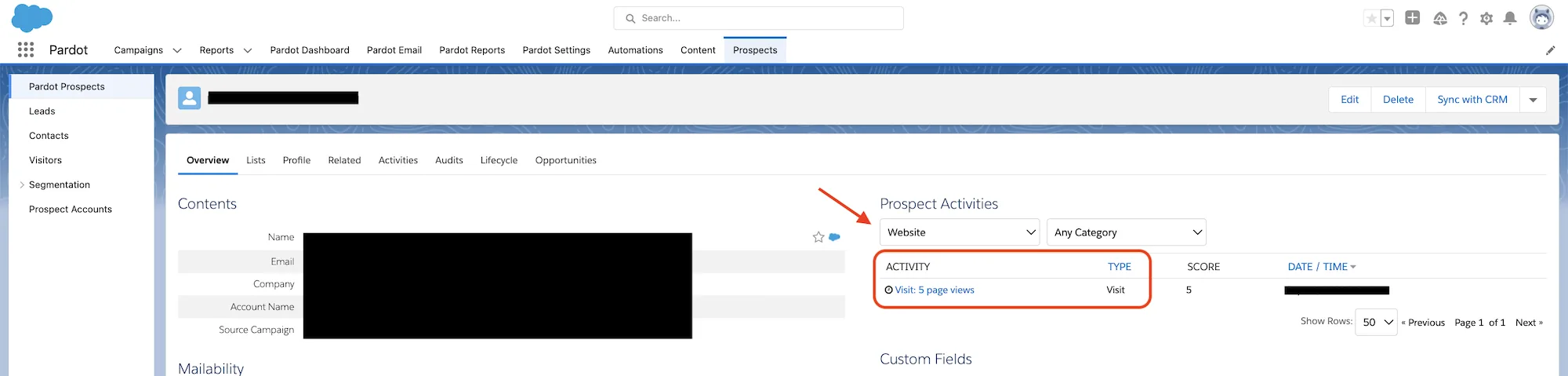Open the favorites list dropdown arrow

tap(1387, 18)
